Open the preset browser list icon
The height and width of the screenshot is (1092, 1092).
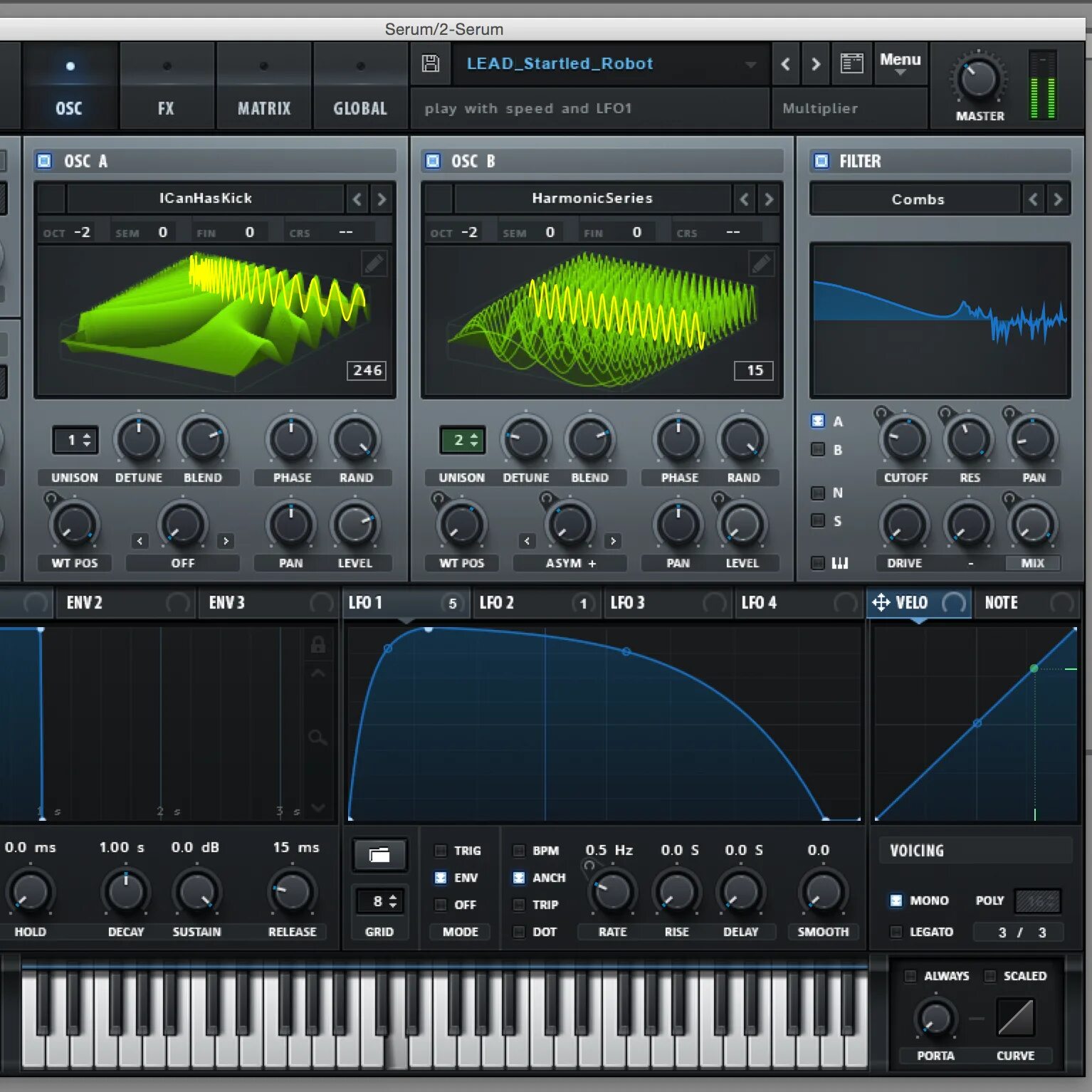(x=851, y=63)
